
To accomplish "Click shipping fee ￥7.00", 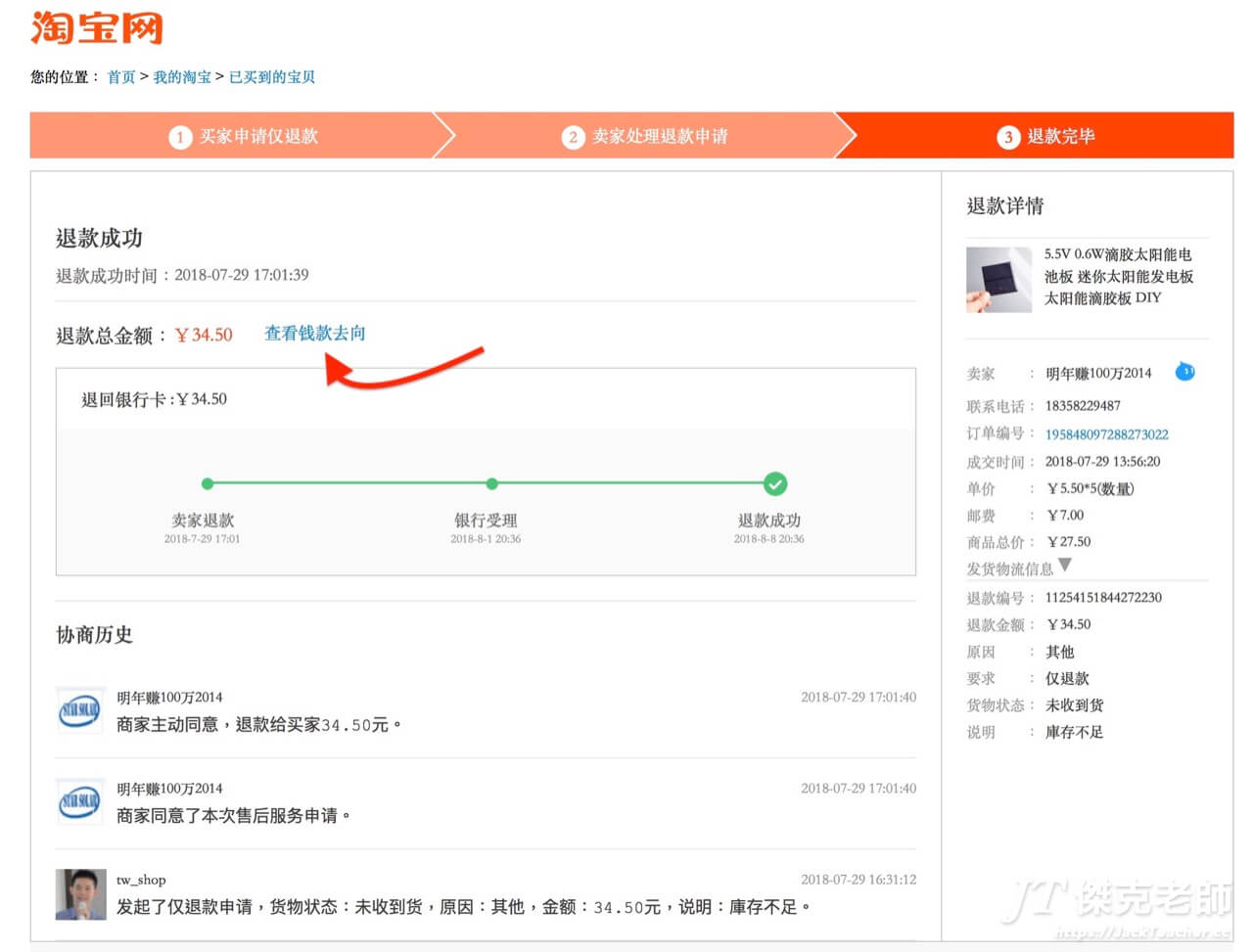I will pos(1065,515).
